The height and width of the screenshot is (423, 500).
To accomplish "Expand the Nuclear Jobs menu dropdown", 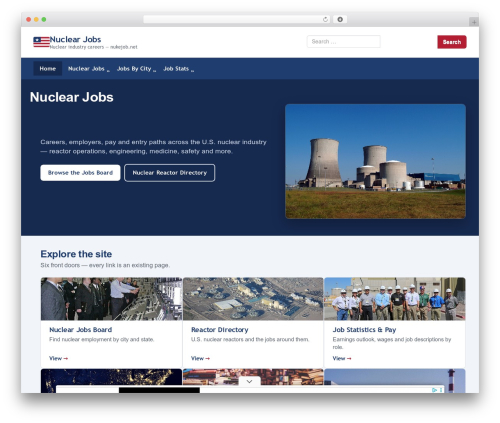I will [108, 70].
